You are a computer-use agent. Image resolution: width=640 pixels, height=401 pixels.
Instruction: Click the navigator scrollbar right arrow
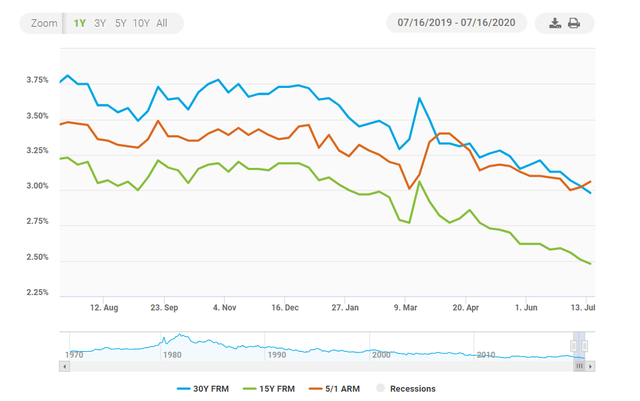tap(589, 367)
